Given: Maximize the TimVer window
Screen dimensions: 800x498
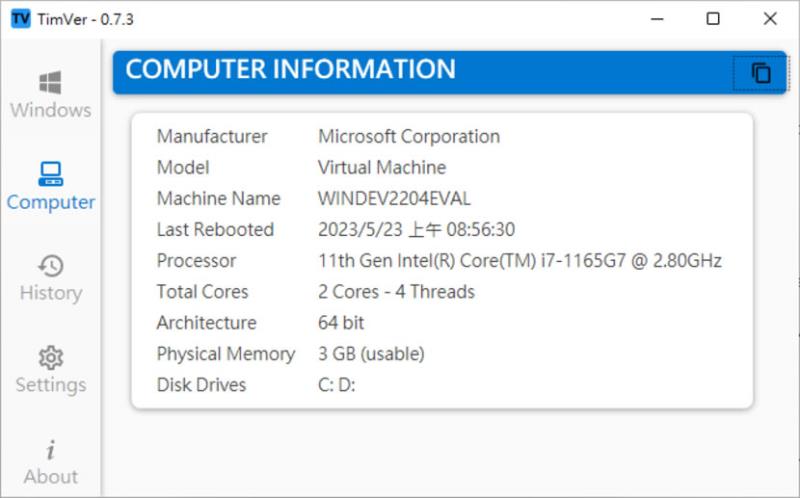Looking at the screenshot, I should (x=713, y=19).
